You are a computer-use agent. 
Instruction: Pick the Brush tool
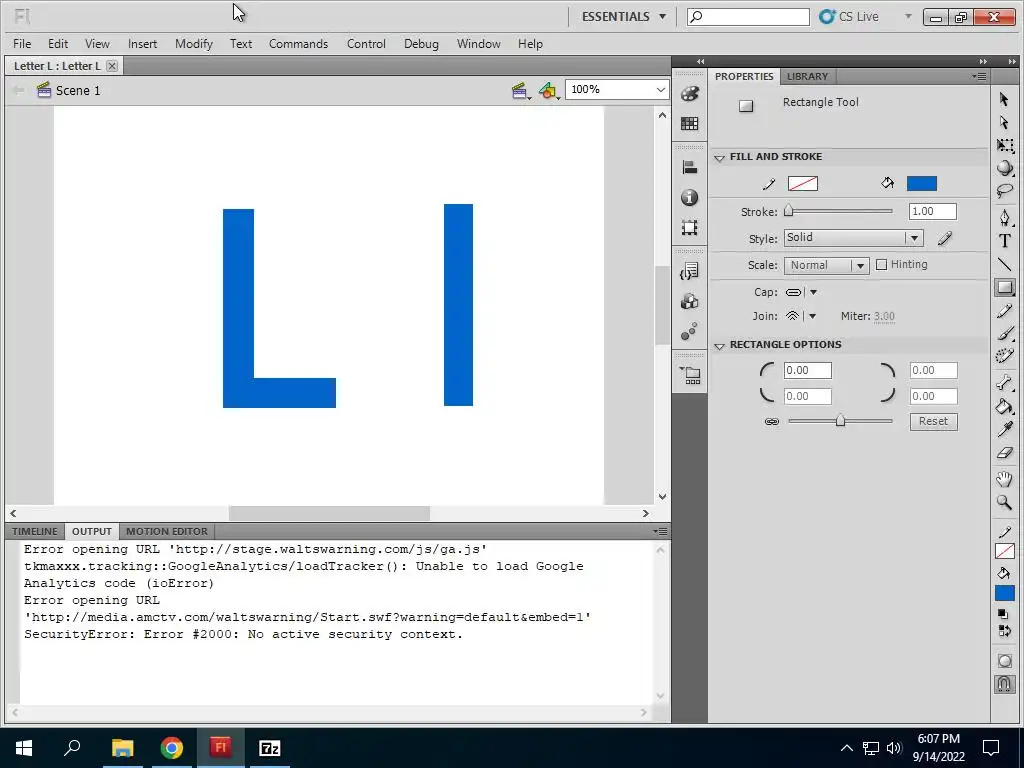click(1004, 333)
